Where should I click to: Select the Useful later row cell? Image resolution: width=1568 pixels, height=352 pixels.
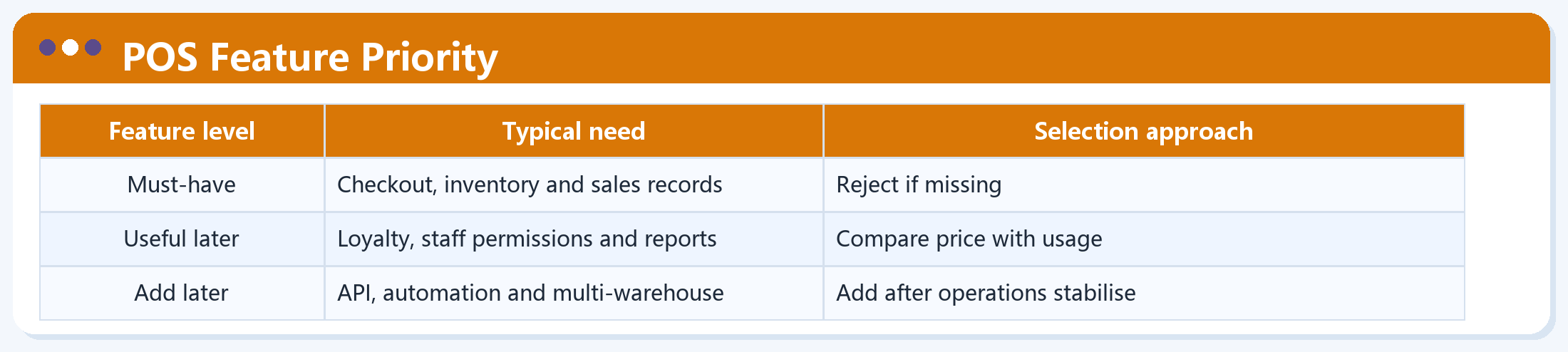click(x=182, y=239)
